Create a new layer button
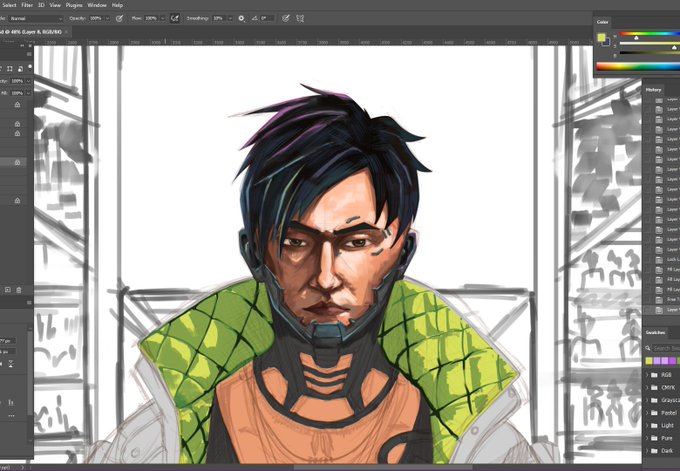Screen dimensions: 680x471 click(7, 290)
